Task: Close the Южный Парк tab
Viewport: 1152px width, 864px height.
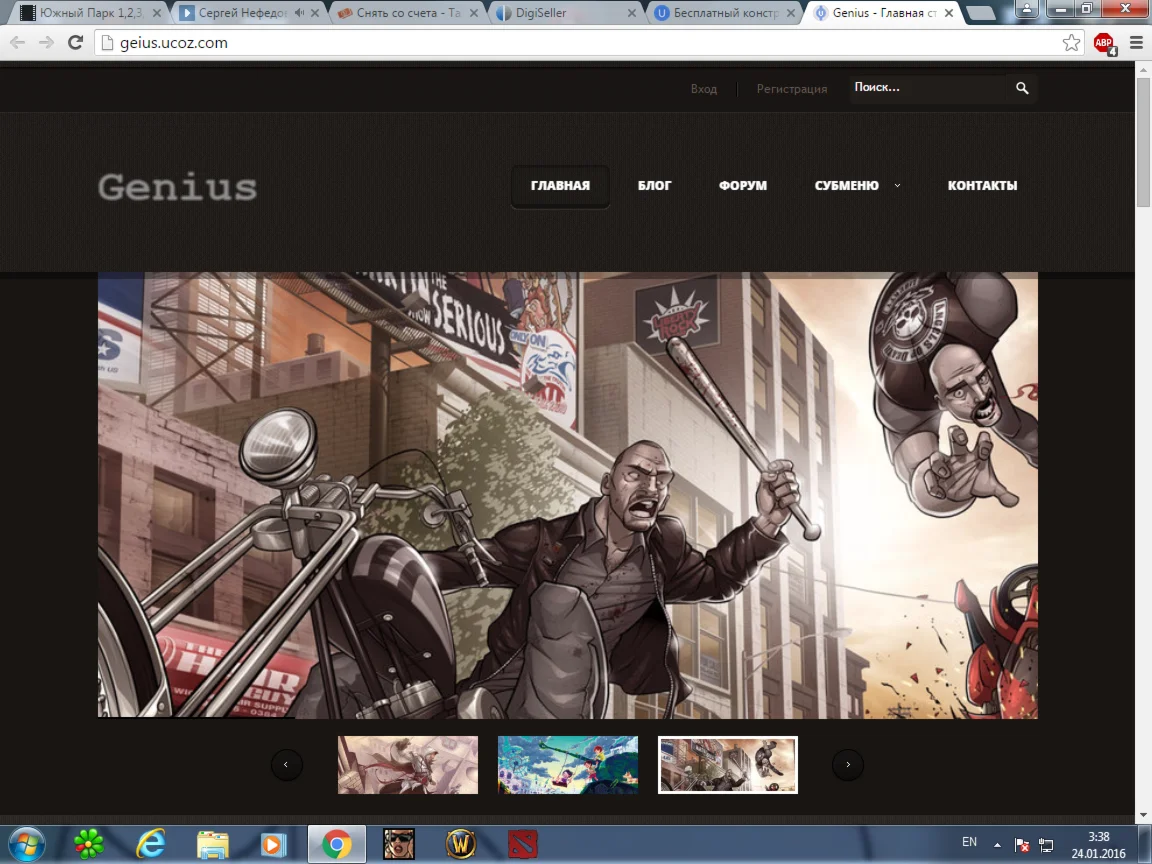Action: click(156, 12)
